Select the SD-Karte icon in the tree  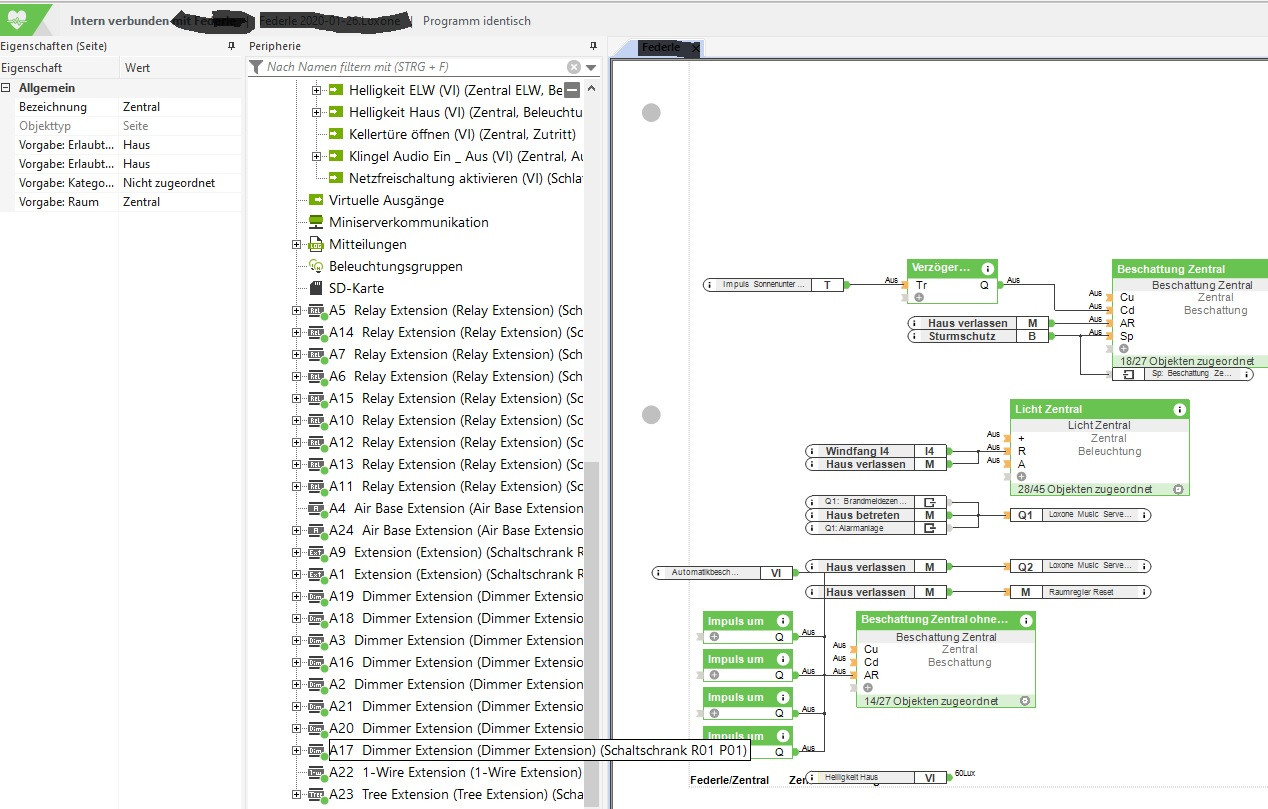click(x=316, y=288)
